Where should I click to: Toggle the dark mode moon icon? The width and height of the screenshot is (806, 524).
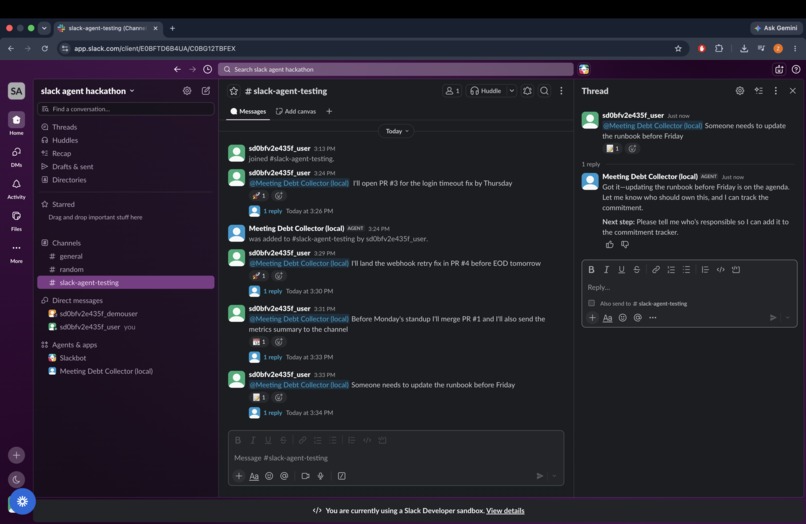tap(16, 479)
